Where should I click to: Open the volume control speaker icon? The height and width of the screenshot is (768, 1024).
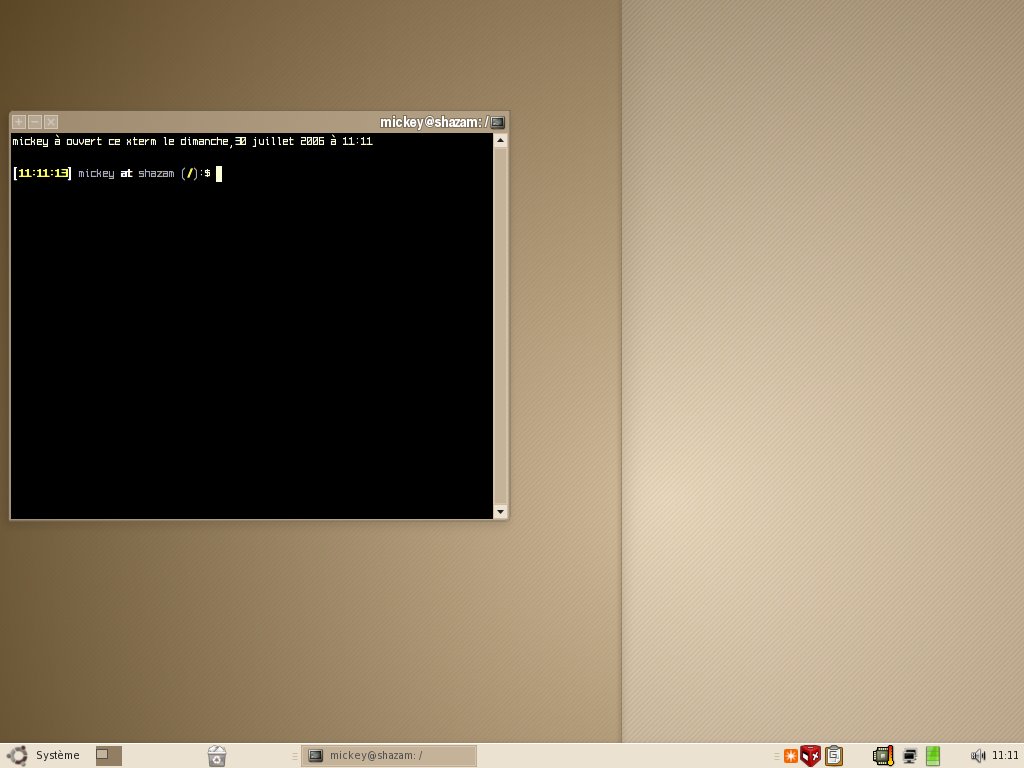[x=978, y=756]
